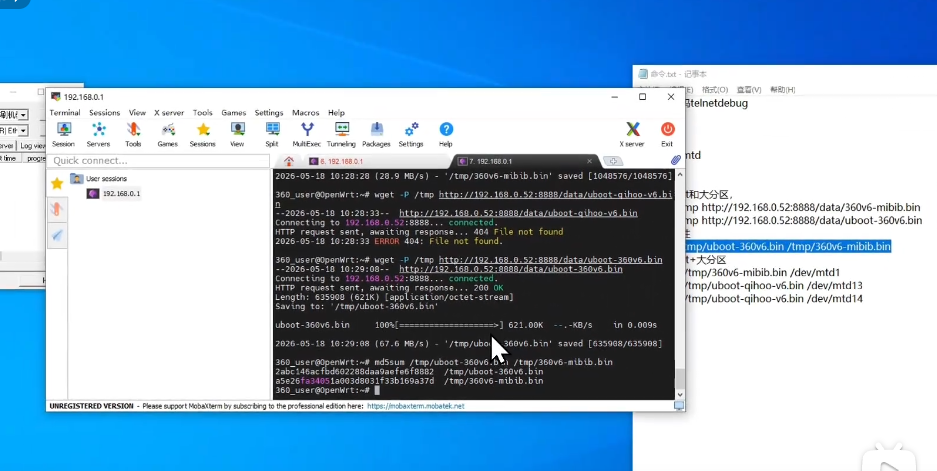Click the paperclip icon beside tabs
This screenshot has width=937, height=471.
point(675,160)
